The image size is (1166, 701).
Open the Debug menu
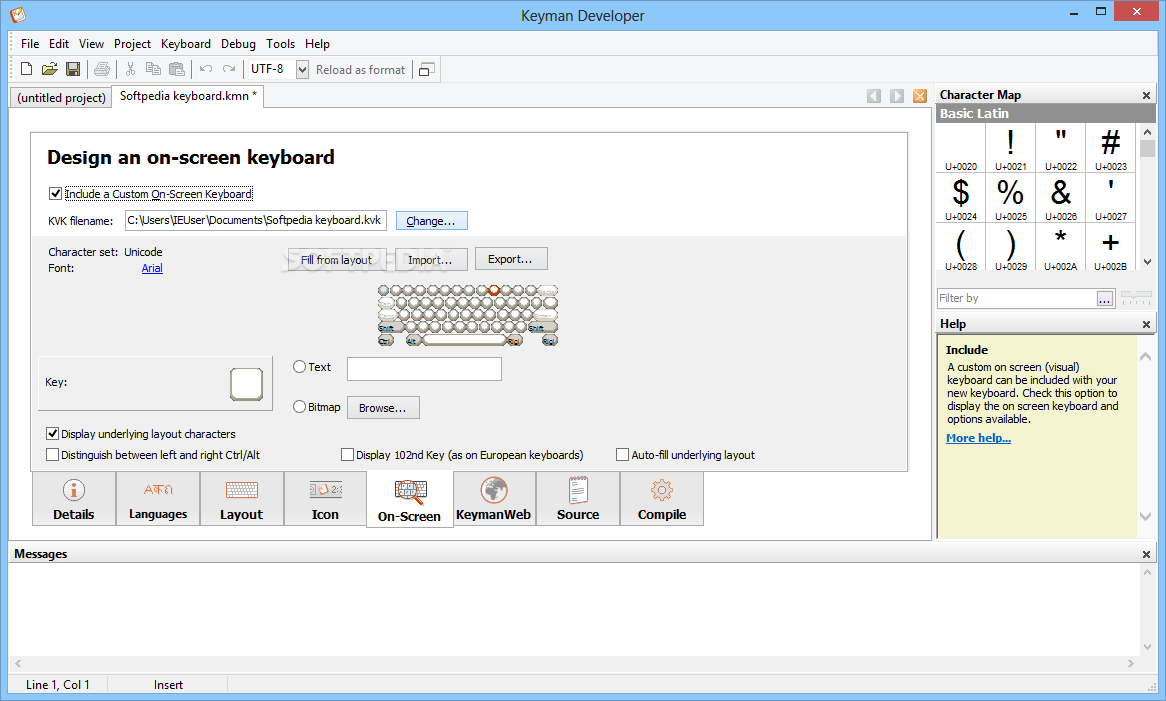pos(238,44)
